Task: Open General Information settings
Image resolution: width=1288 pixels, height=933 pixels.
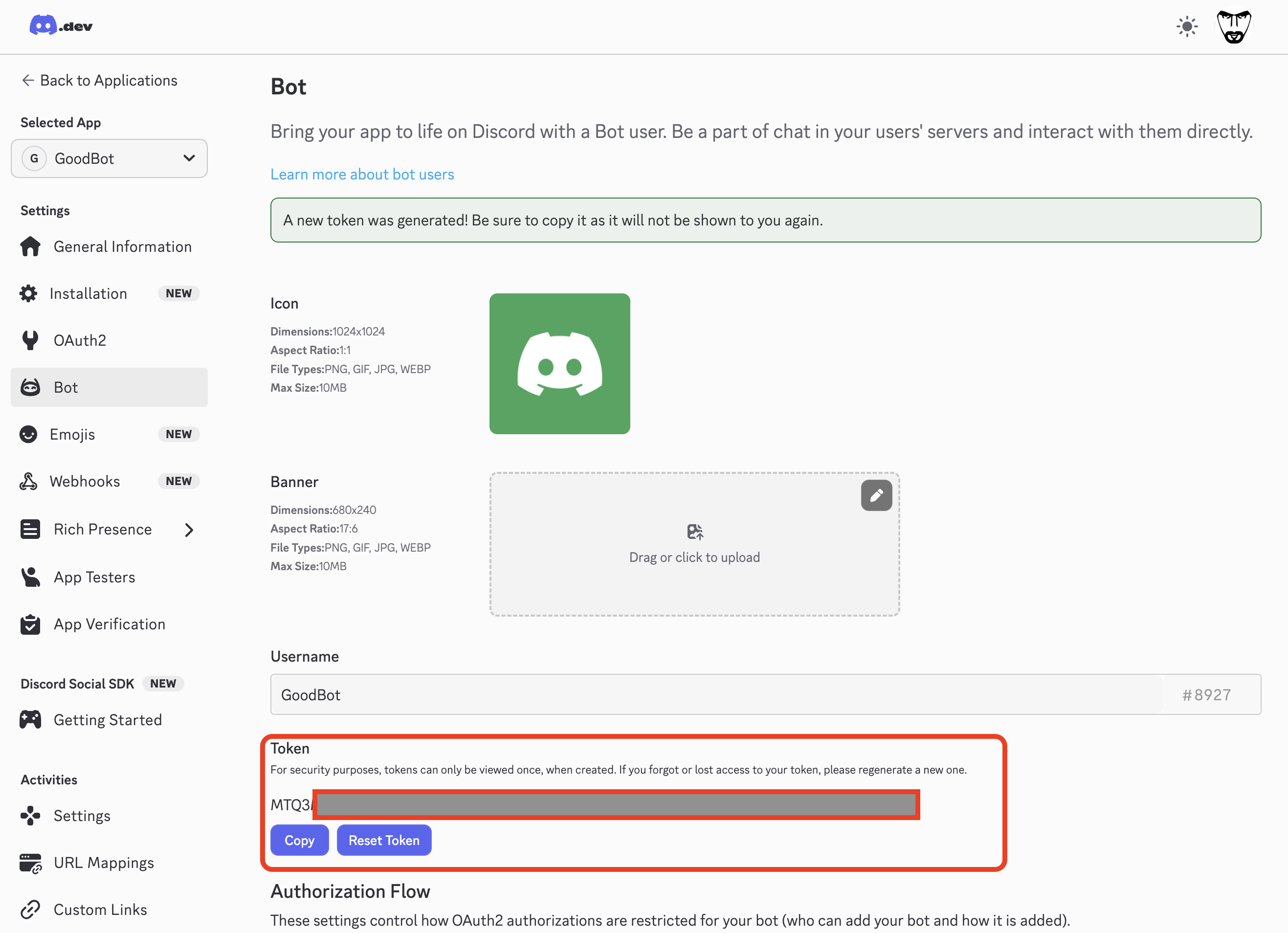Action: (x=30, y=246)
